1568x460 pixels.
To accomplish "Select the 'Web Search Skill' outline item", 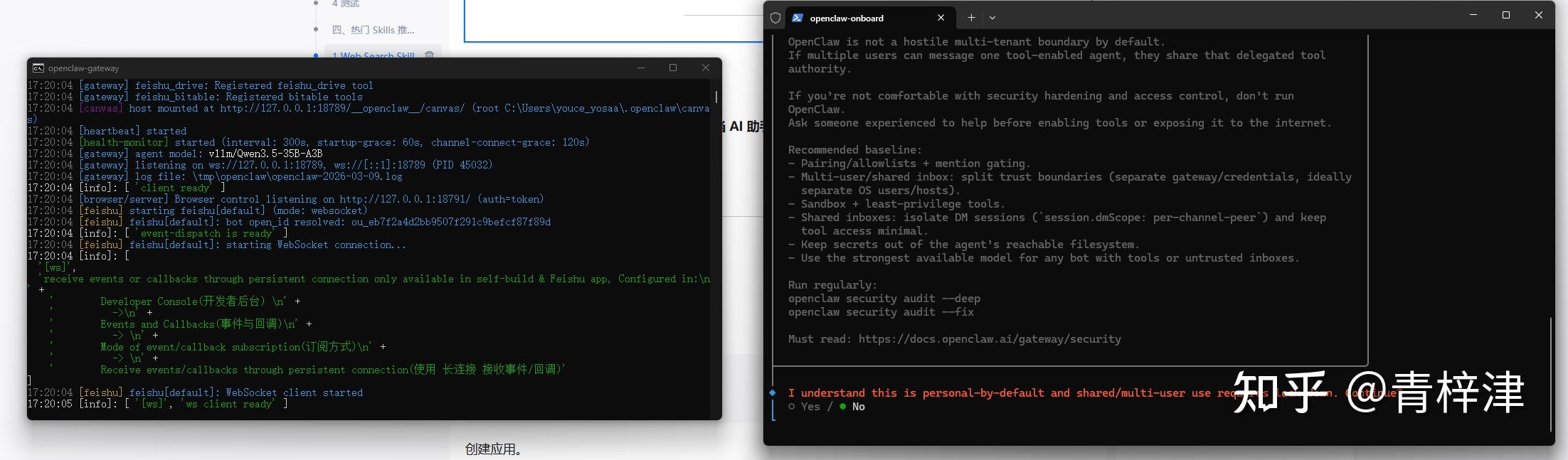I will pos(373,55).
